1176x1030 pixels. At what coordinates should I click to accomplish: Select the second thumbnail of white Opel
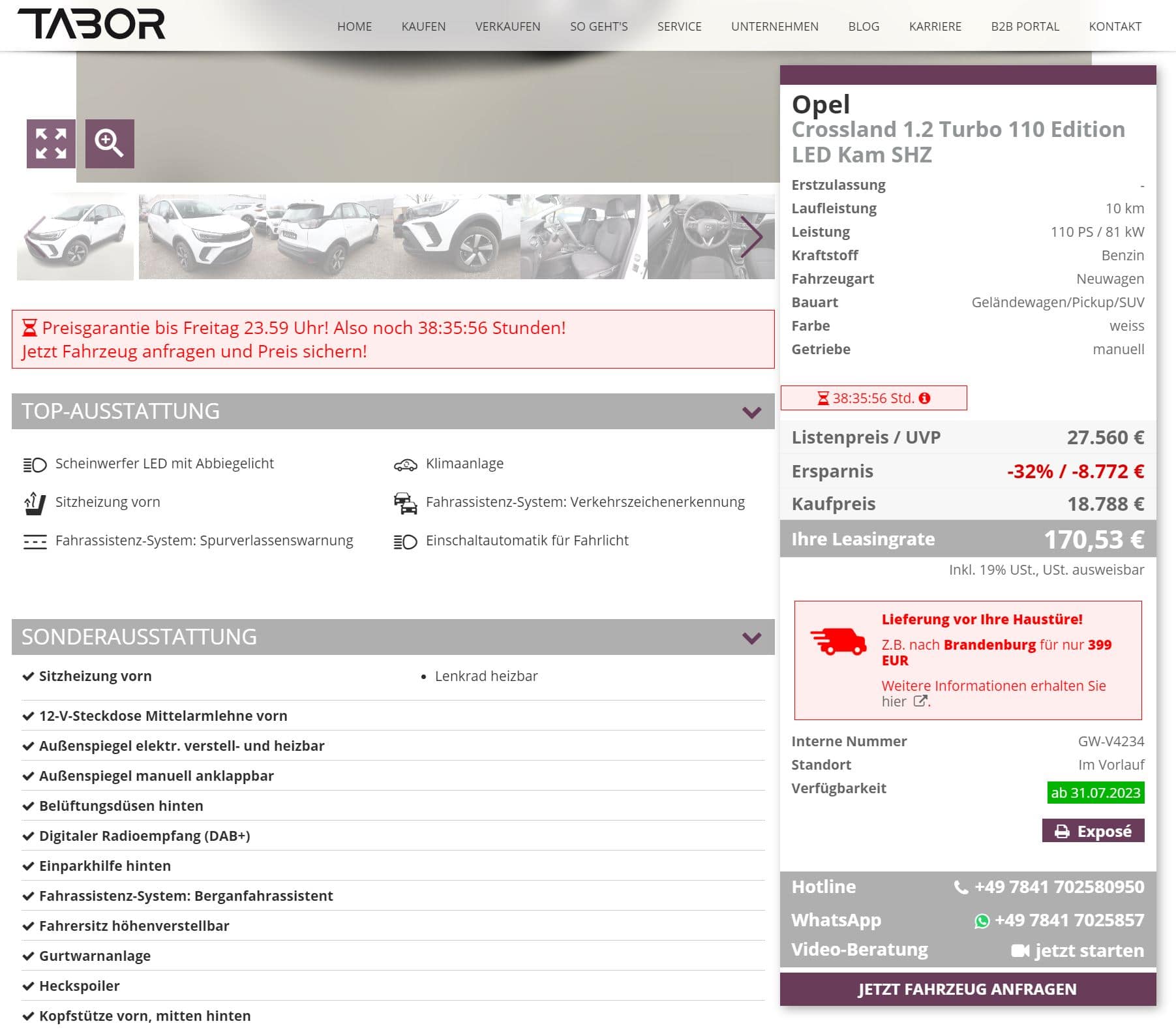(x=202, y=237)
